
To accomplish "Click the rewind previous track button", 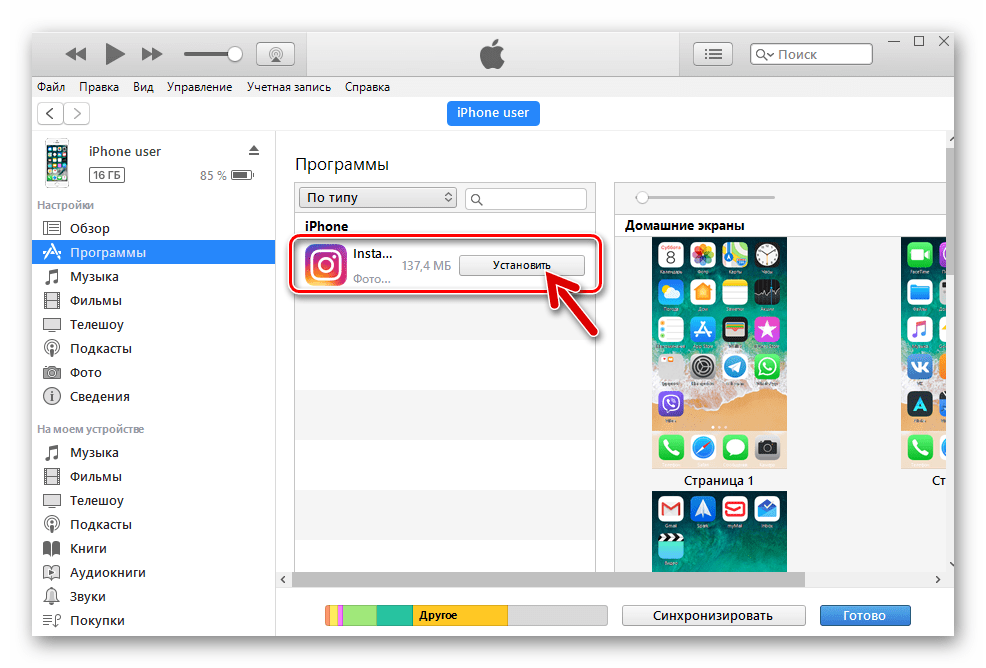I will (76, 54).
